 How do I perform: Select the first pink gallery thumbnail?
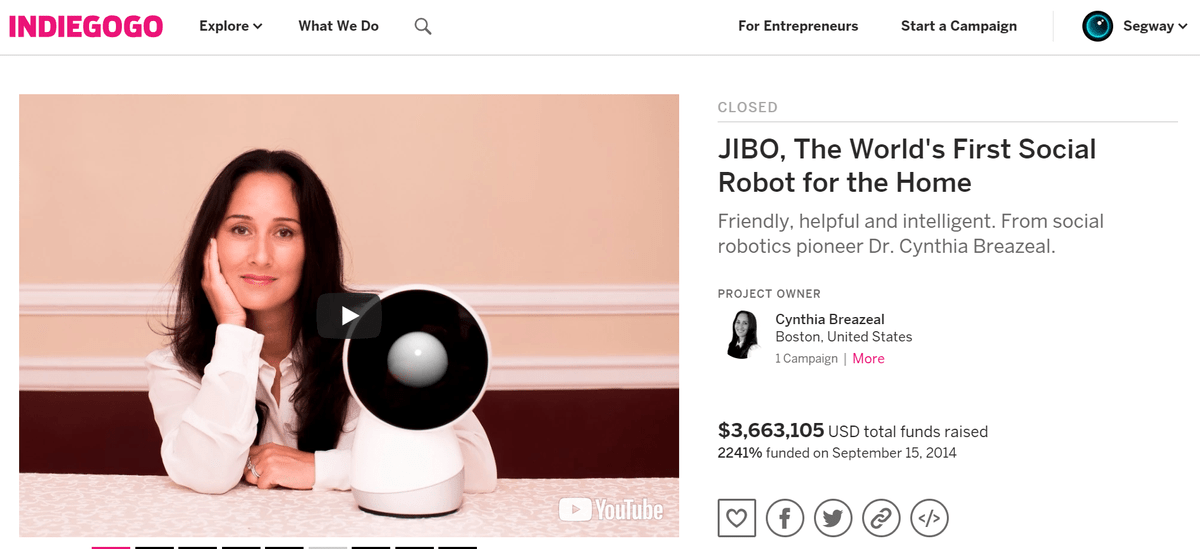tap(111, 547)
